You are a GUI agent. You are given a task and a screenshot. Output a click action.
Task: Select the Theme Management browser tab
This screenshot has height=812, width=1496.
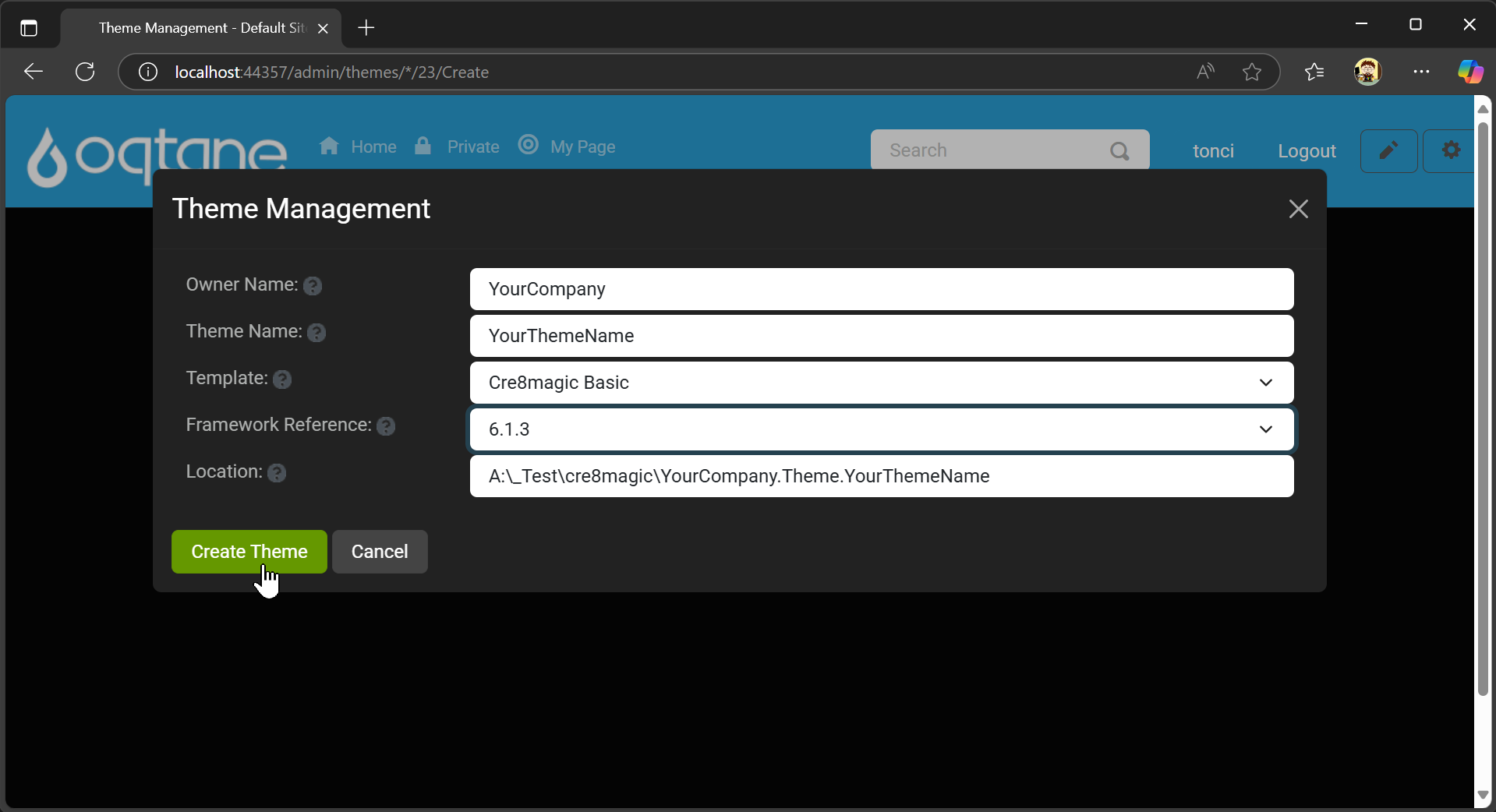201,28
